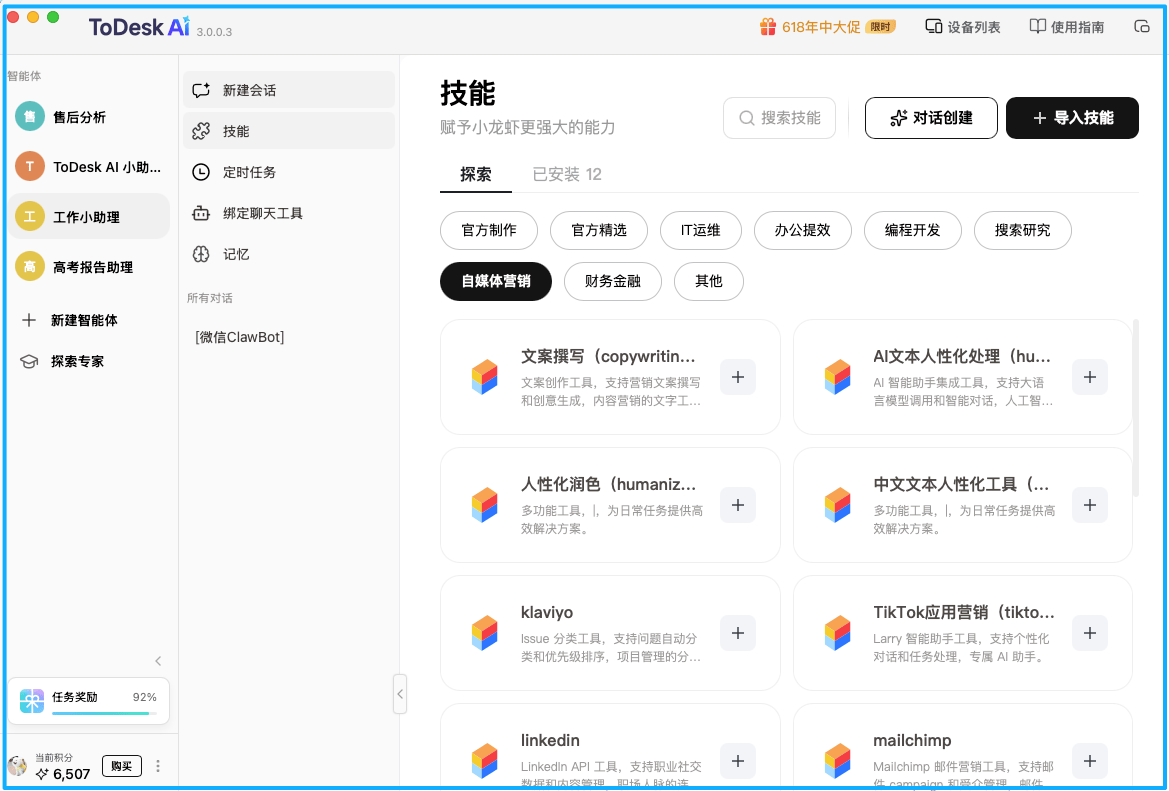Filter by 官方制作 category
Screen dimensions: 1169x791
(488, 230)
